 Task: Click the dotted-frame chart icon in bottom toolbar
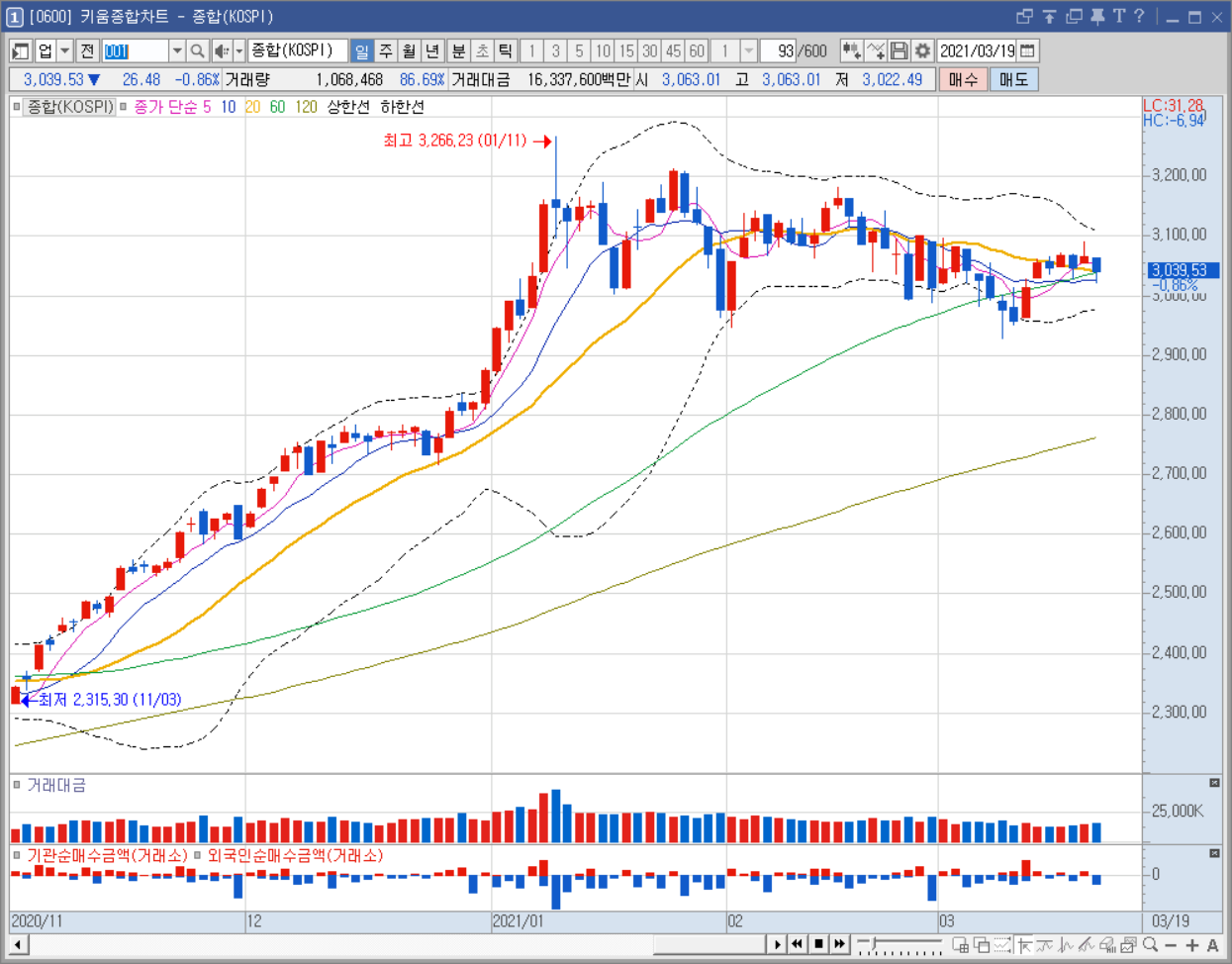click(1002, 945)
